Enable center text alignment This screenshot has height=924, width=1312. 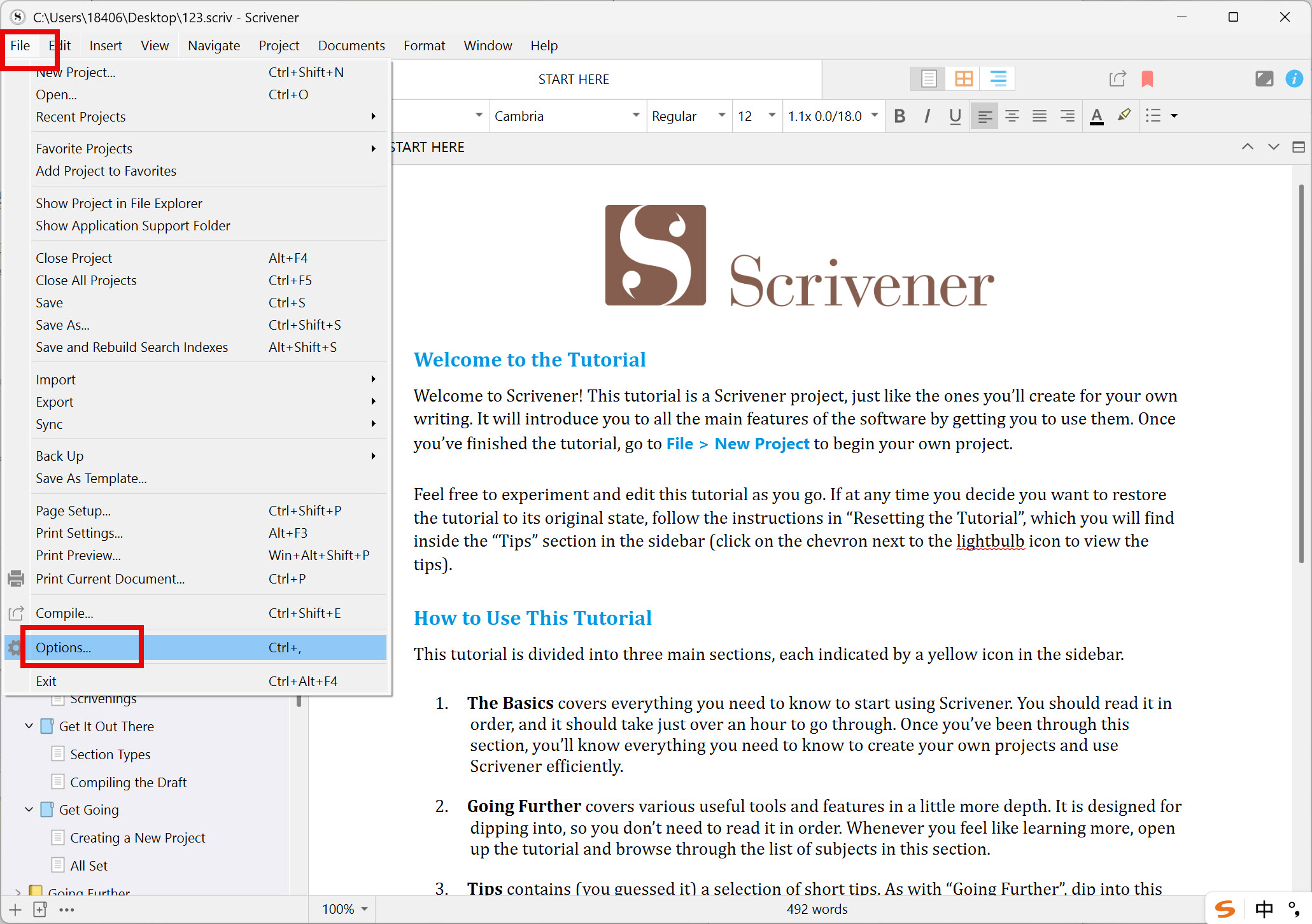click(1012, 116)
